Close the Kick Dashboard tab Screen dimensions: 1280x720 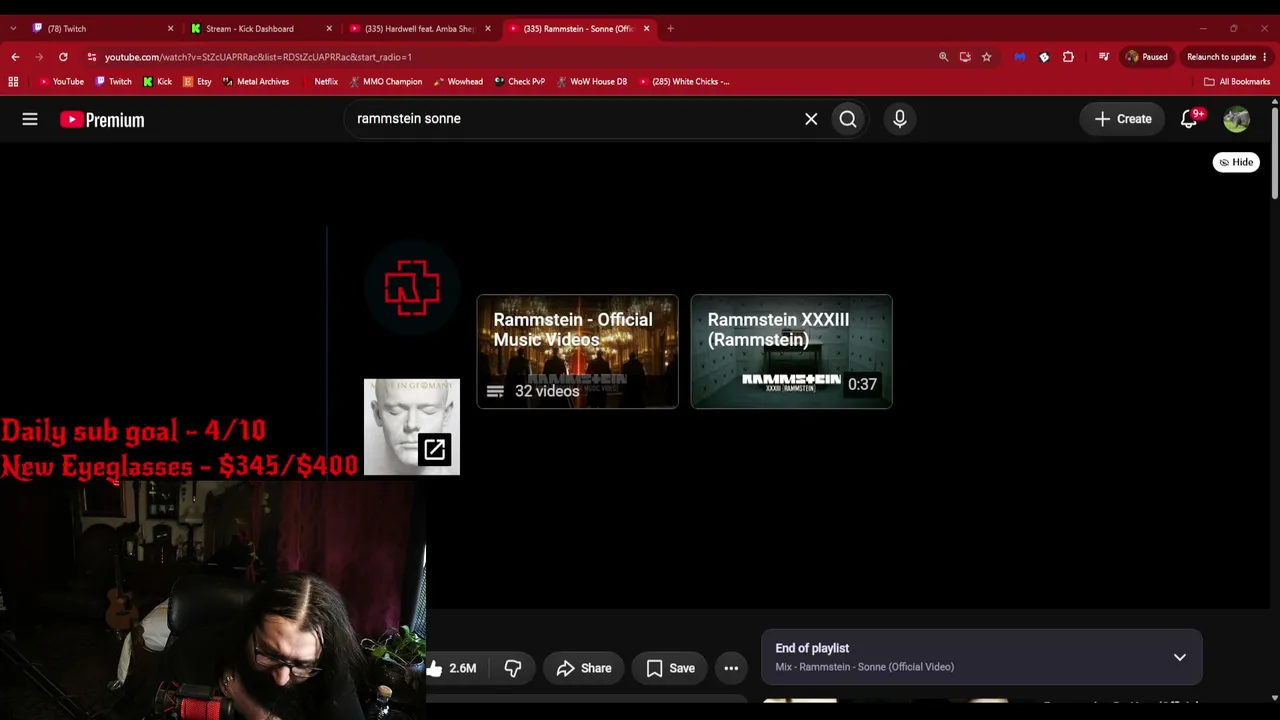point(329,29)
